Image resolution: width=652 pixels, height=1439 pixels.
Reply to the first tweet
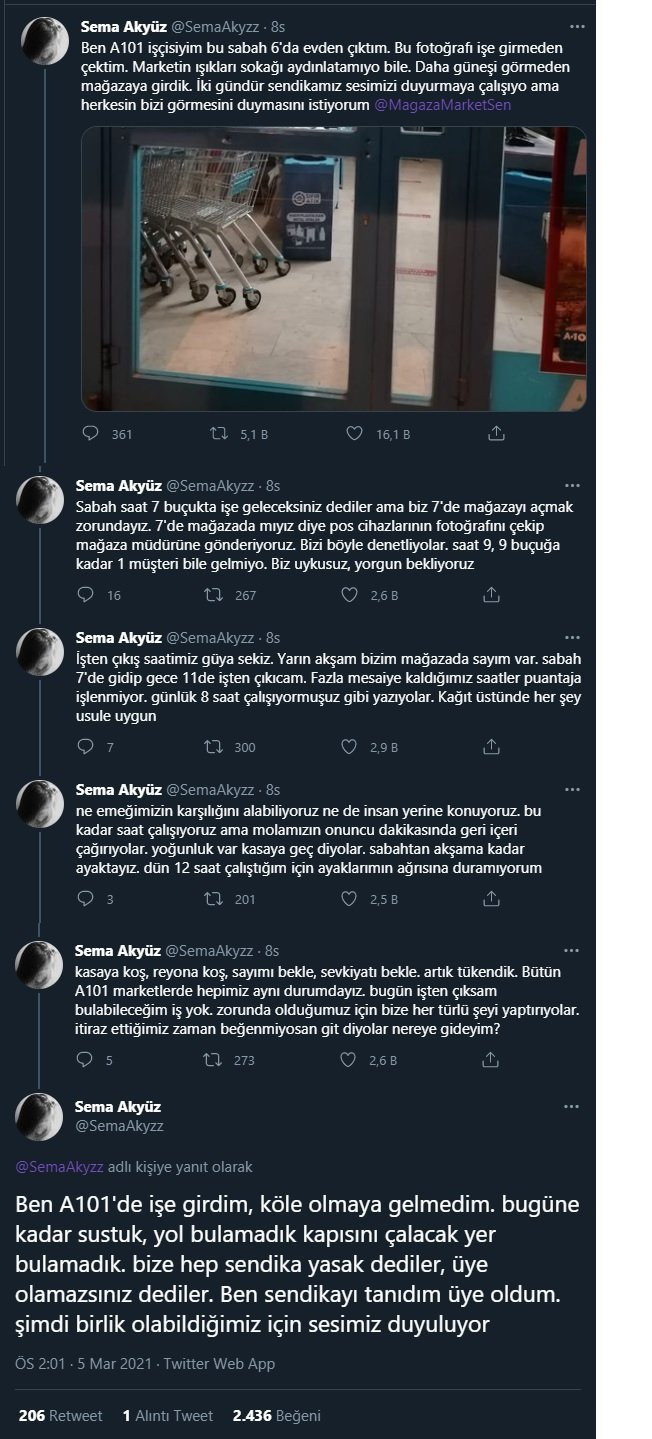[x=91, y=434]
